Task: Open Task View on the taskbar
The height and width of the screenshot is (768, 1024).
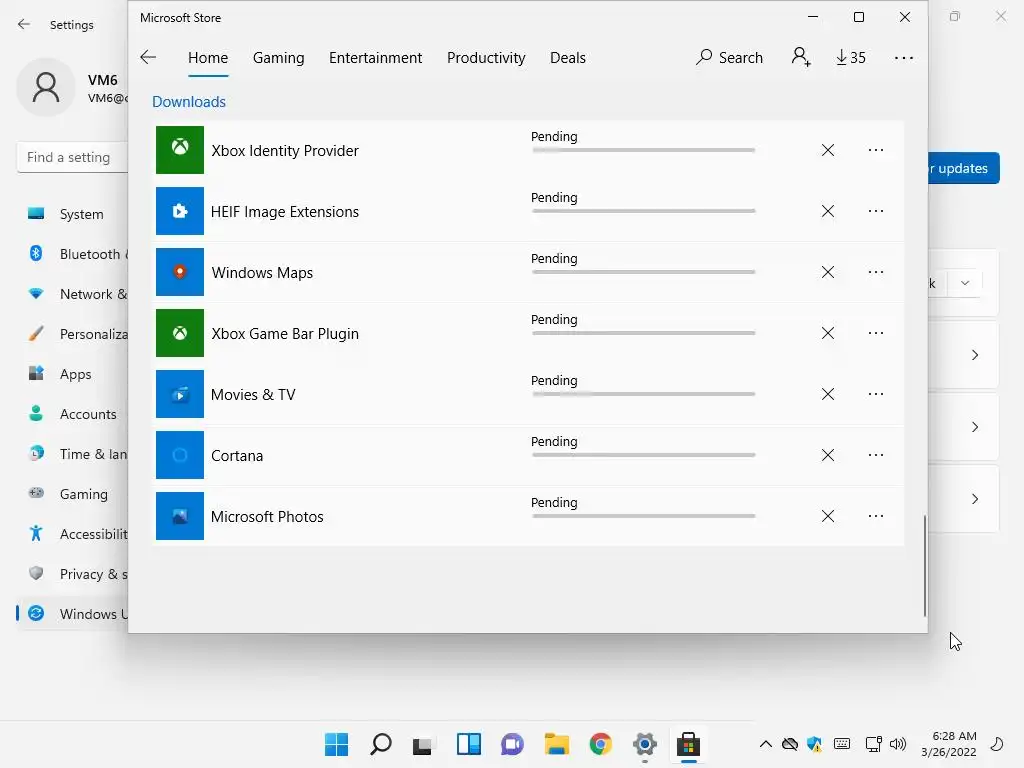Action: pos(423,744)
